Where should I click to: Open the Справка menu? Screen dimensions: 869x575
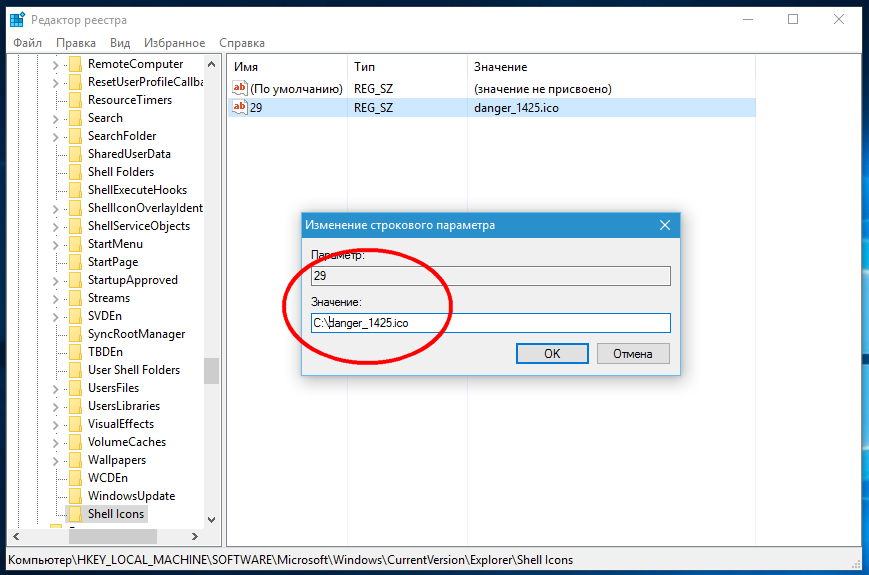pos(242,43)
